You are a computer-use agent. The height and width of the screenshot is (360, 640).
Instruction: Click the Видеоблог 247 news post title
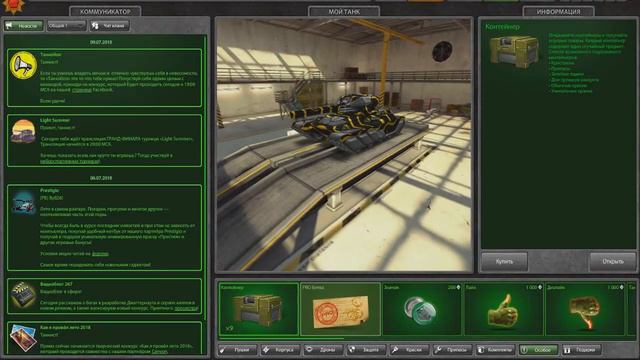[56, 284]
